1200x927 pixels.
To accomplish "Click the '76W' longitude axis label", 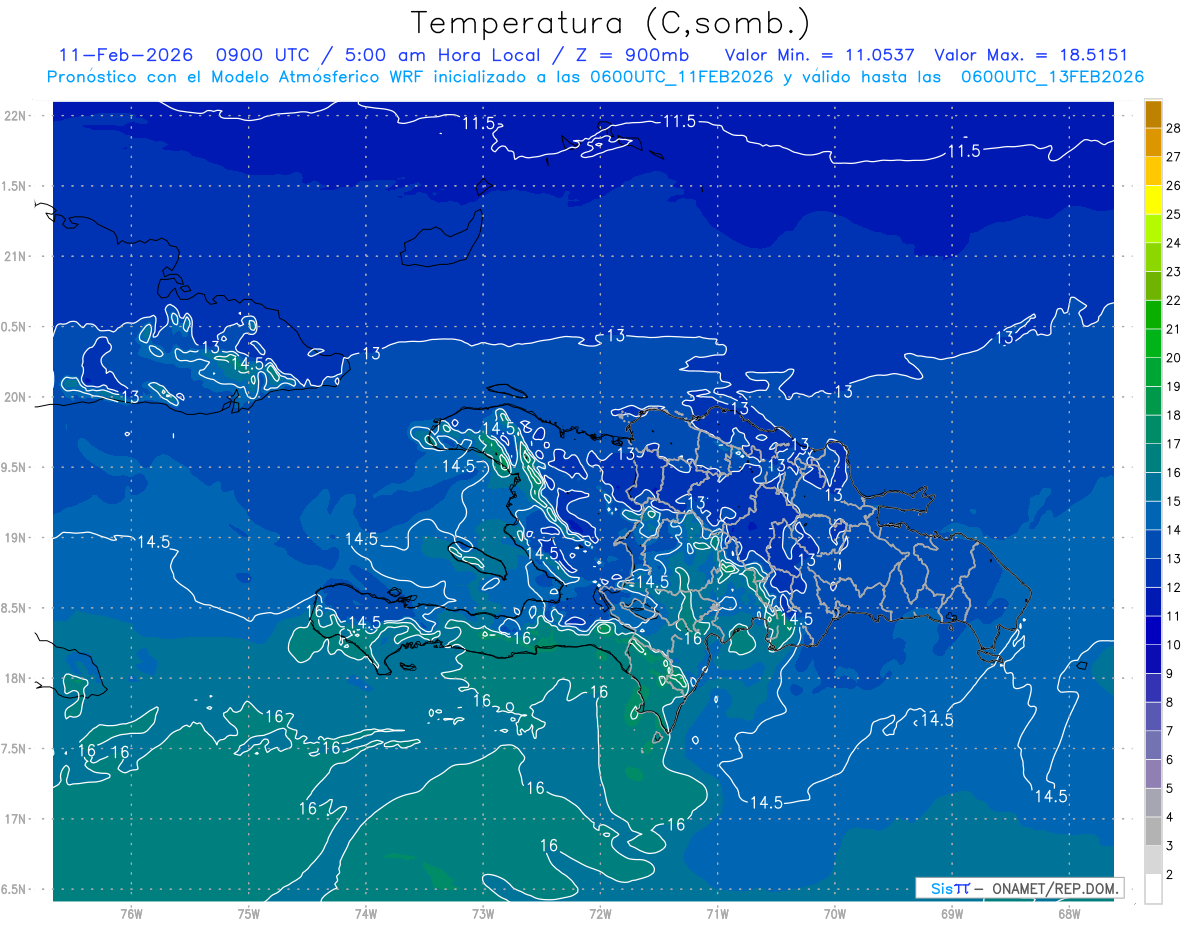I will pos(131,913).
